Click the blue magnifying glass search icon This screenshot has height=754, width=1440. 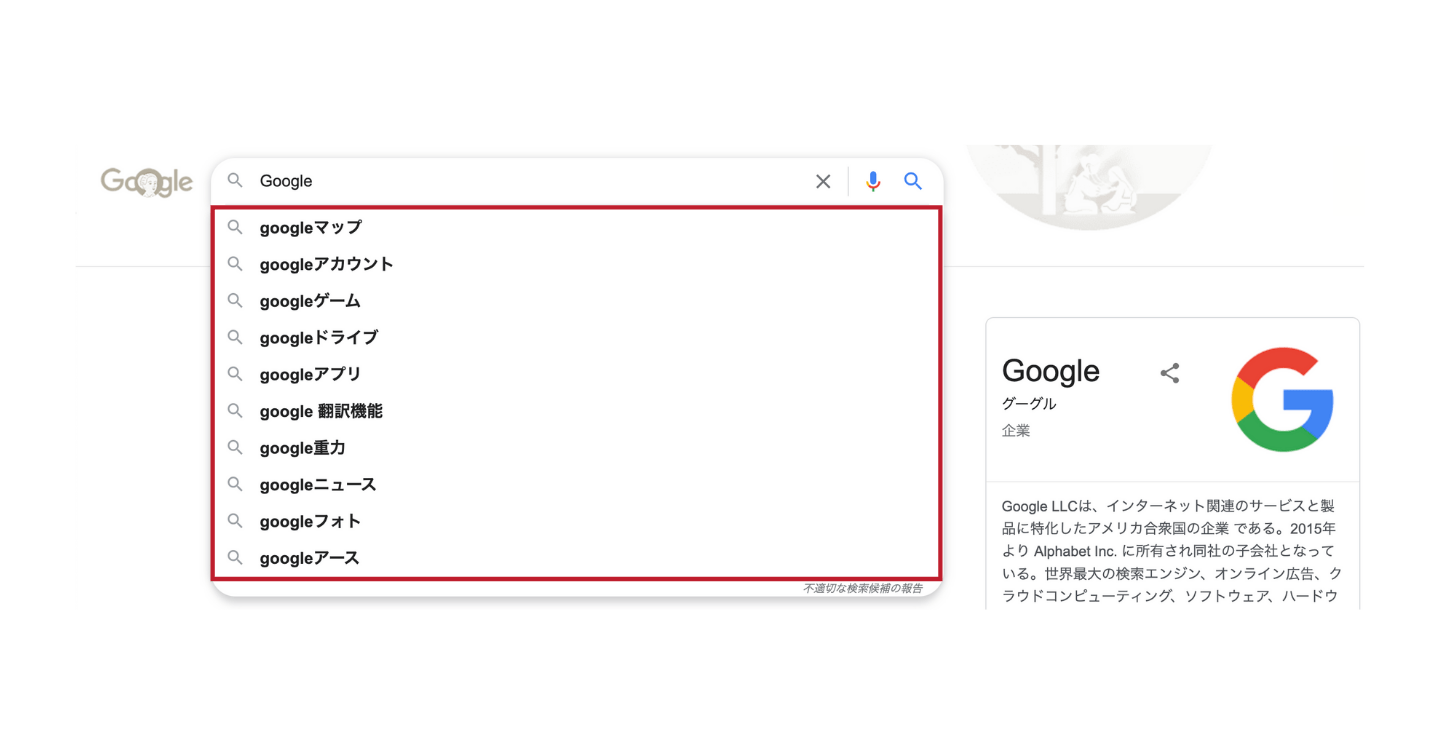912,181
